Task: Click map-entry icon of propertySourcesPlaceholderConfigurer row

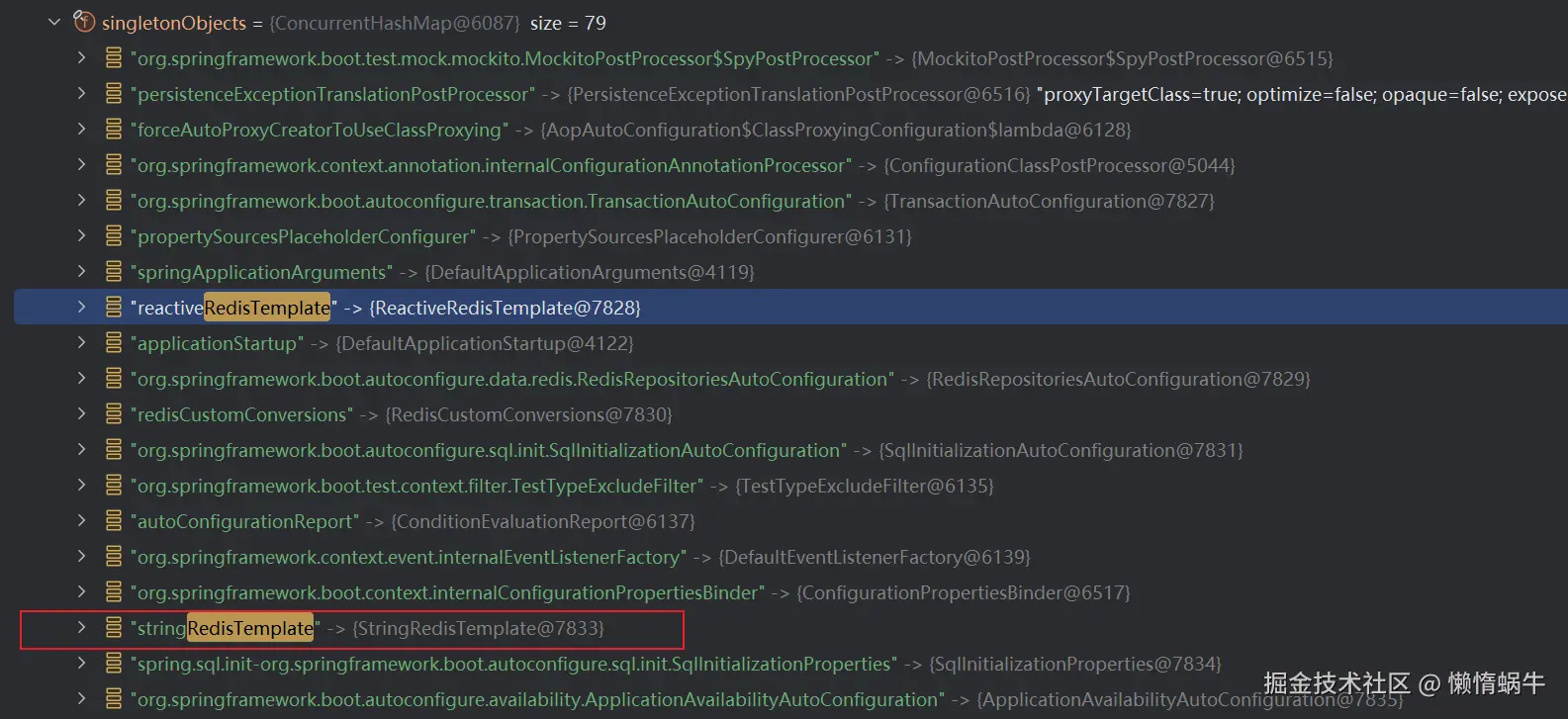Action: [x=114, y=235]
